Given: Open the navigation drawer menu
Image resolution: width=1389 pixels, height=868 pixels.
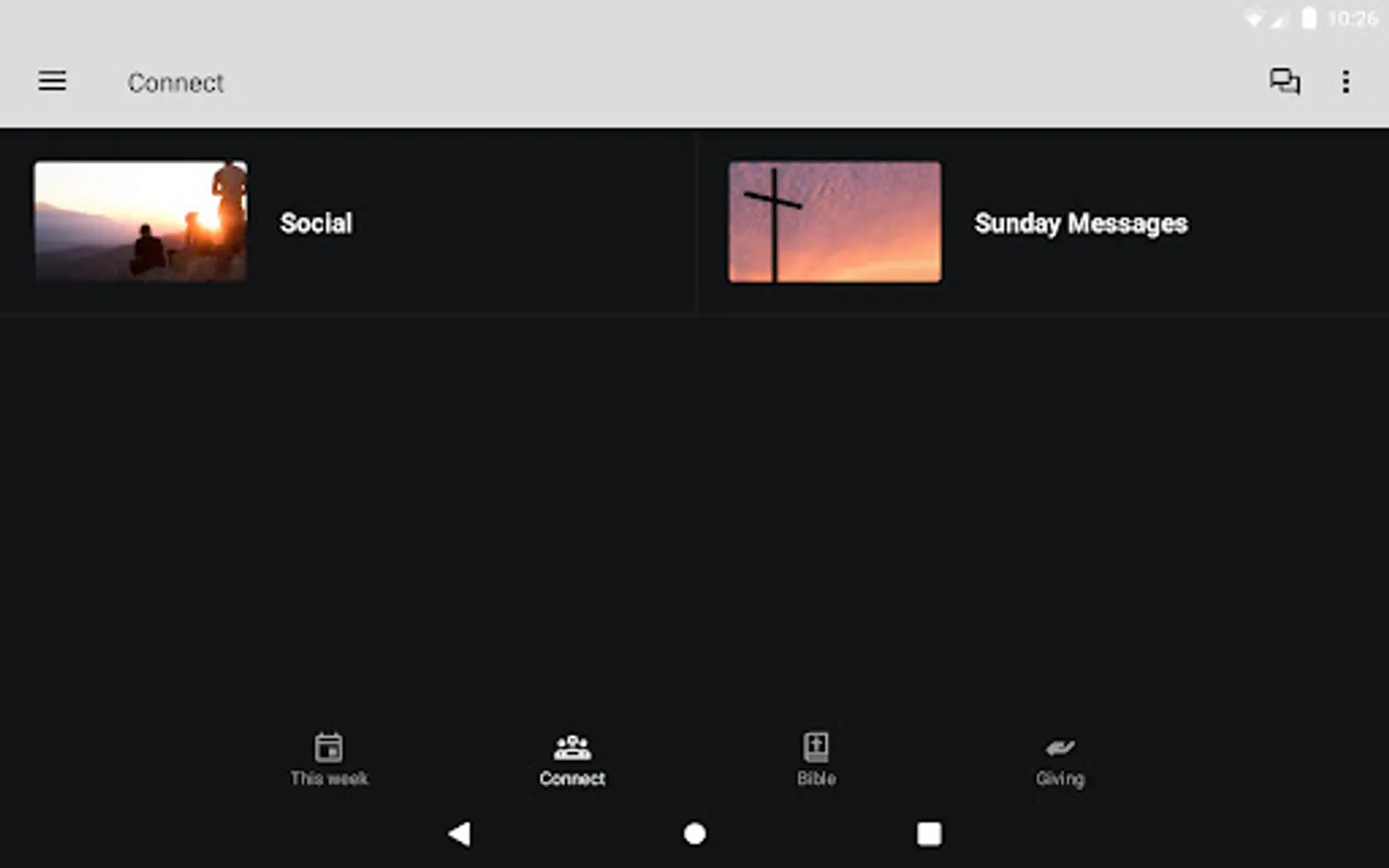Looking at the screenshot, I should coord(52,81).
